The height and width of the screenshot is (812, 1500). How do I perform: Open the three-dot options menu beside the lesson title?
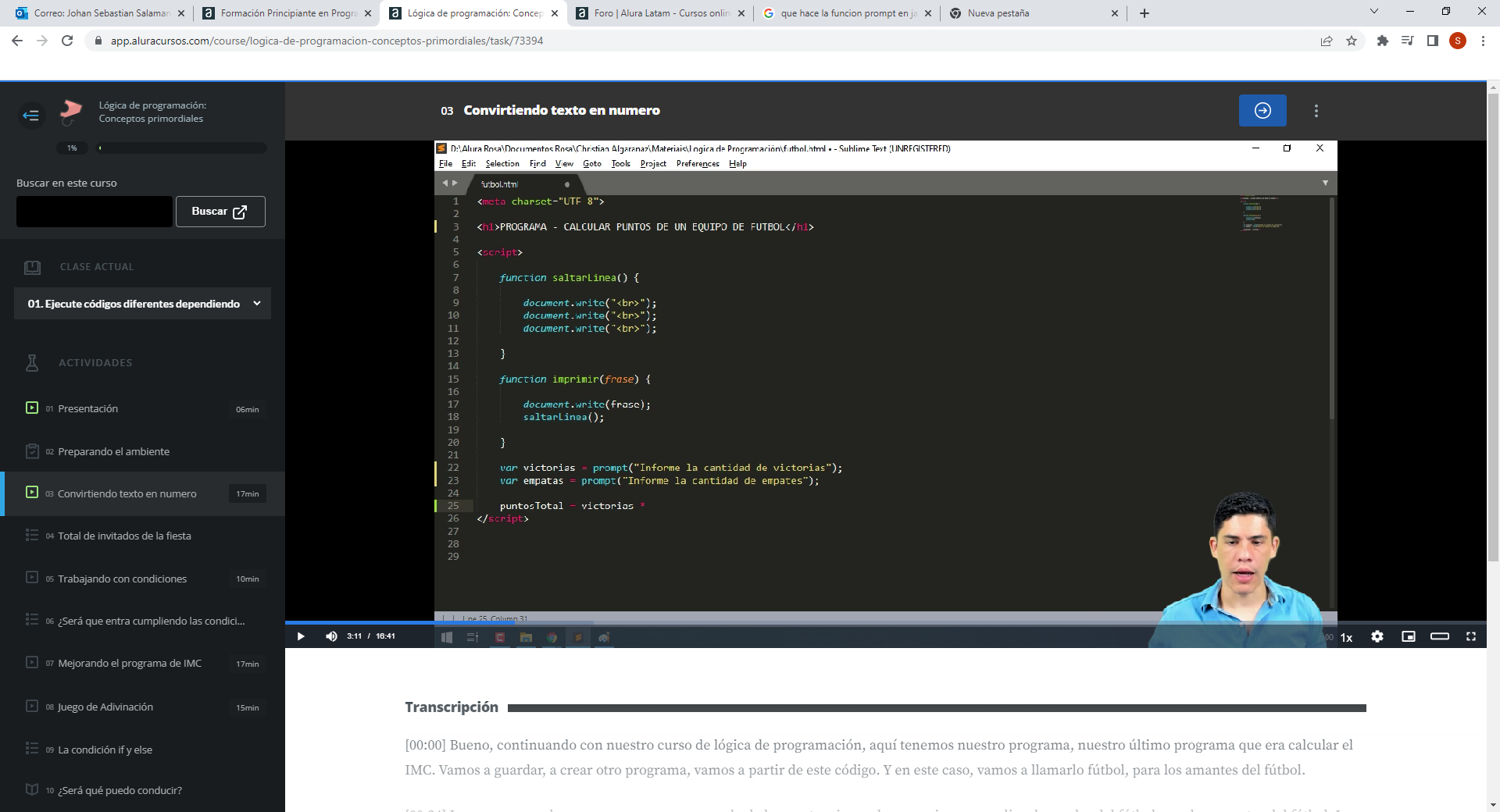pyautogui.click(x=1316, y=111)
